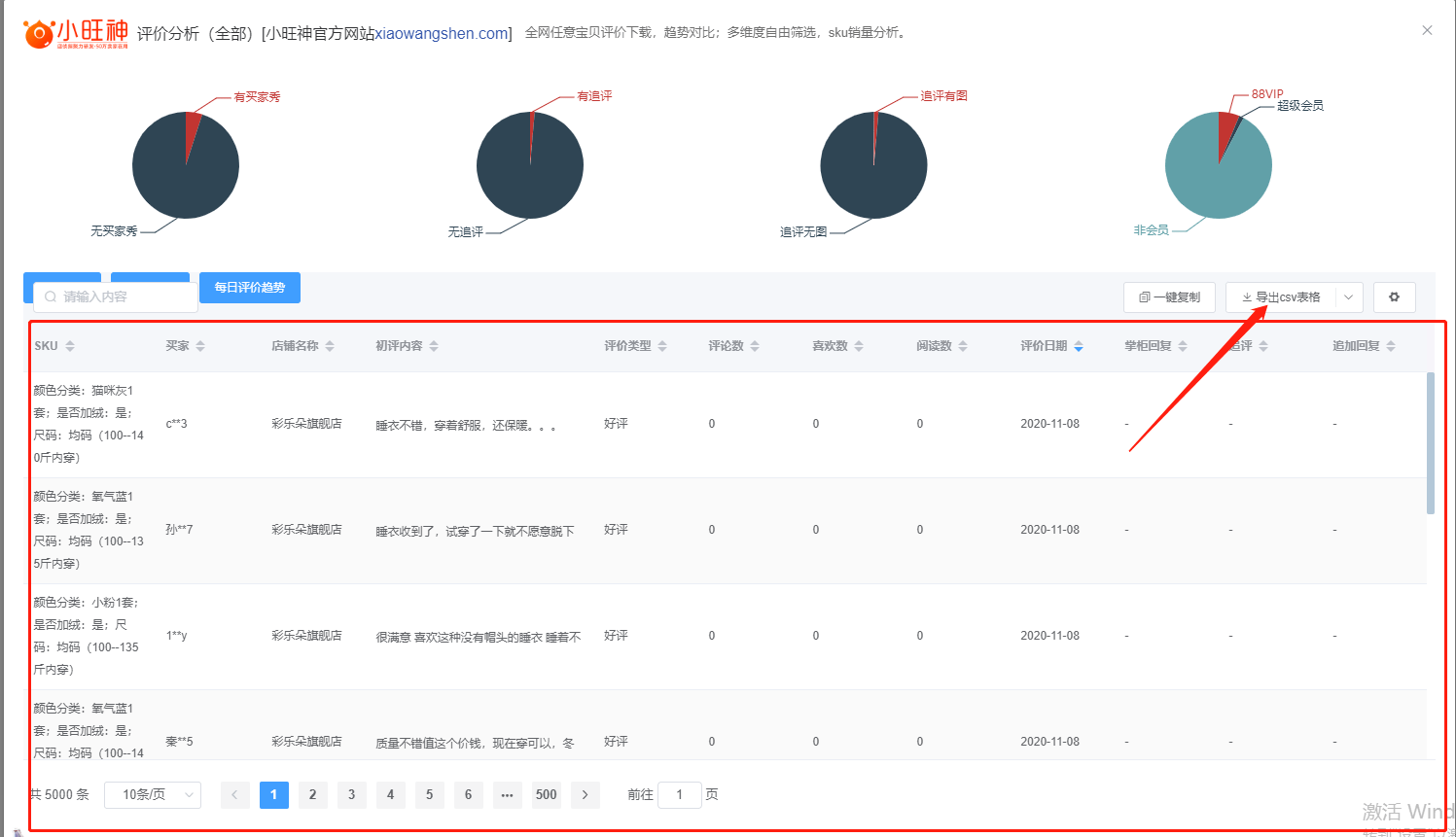Viewport: 1456px width, 837px height.
Task: Open the 10条/页 page size dropdown
Action: click(153, 795)
